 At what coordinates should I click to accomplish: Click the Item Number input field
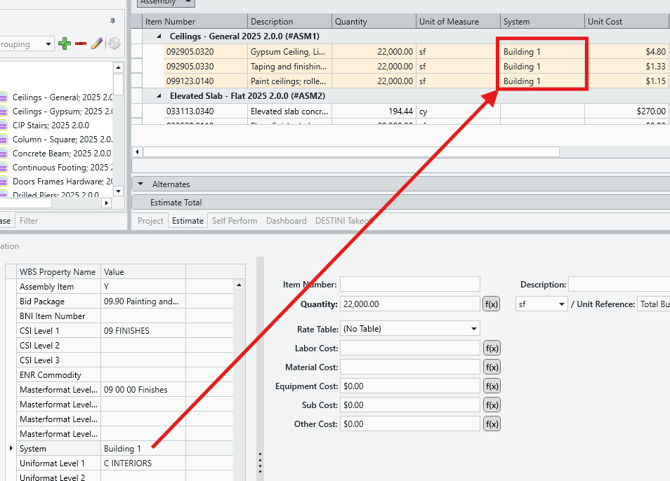coord(410,285)
